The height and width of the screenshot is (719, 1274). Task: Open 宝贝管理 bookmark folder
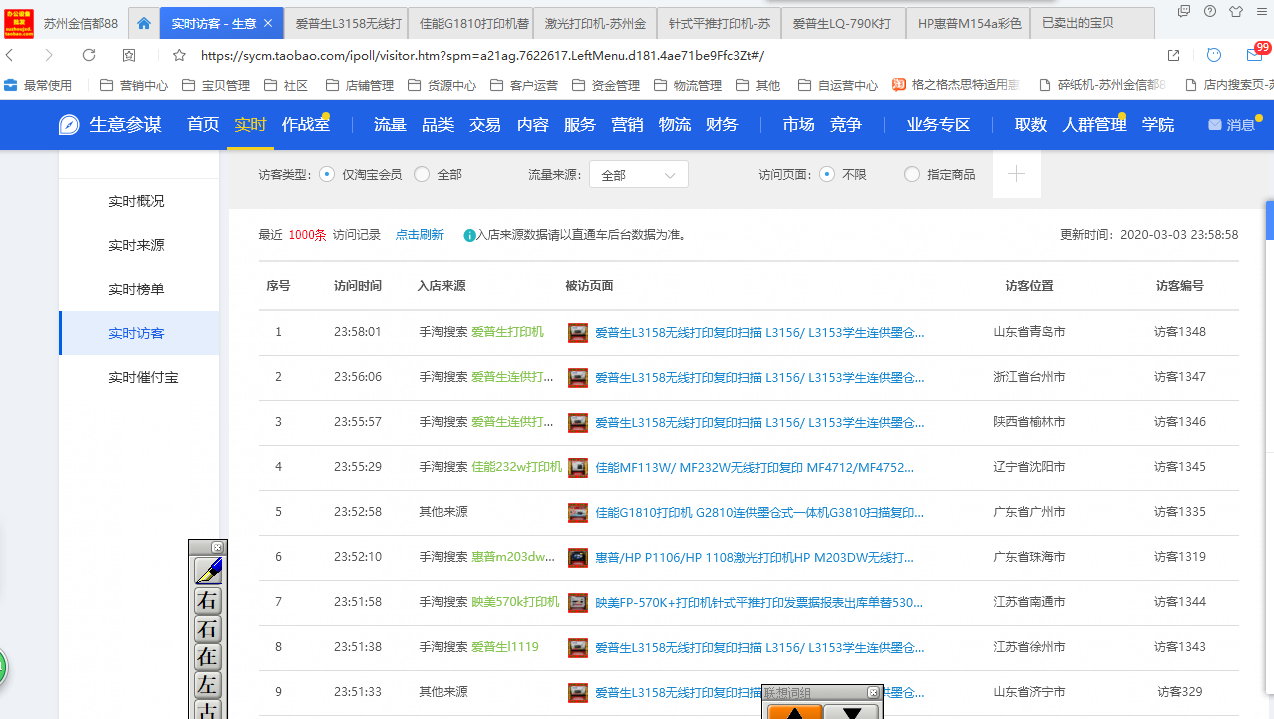click(216, 85)
